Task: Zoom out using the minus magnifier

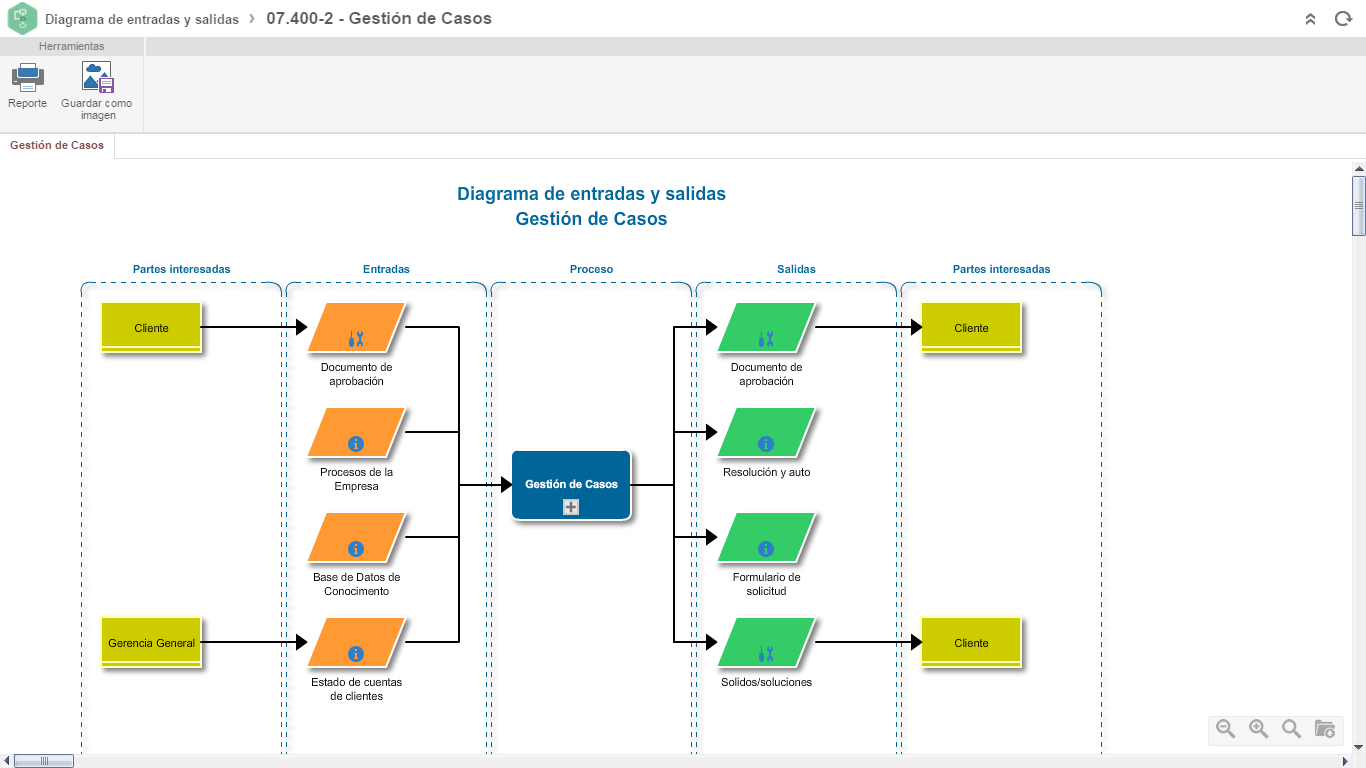Action: click(x=1226, y=729)
